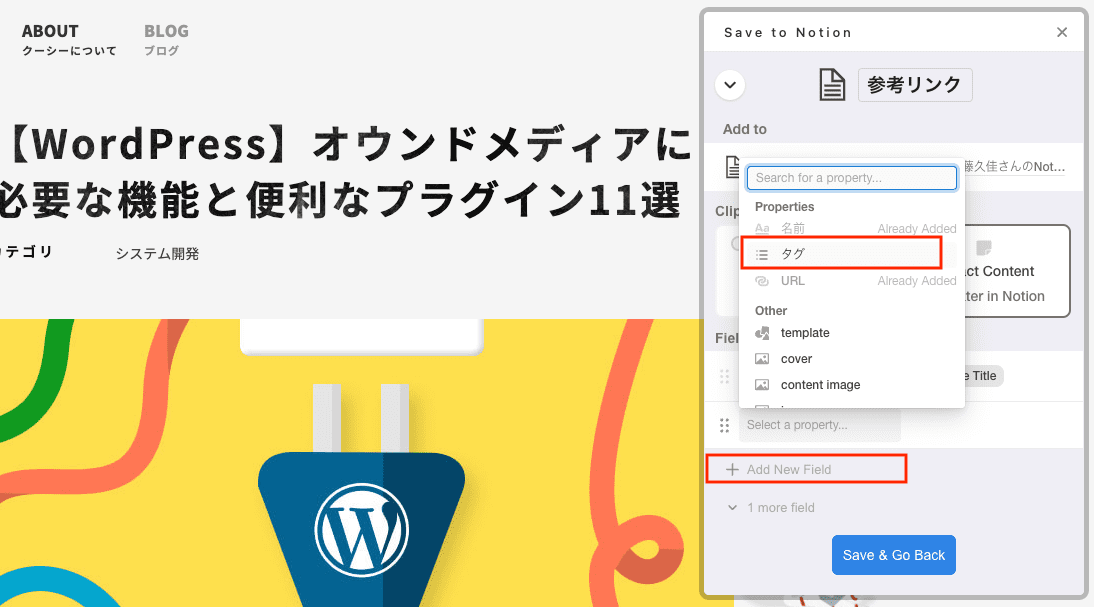Click the Aa text icon beside 名前
1094x607 pixels.
762,228
